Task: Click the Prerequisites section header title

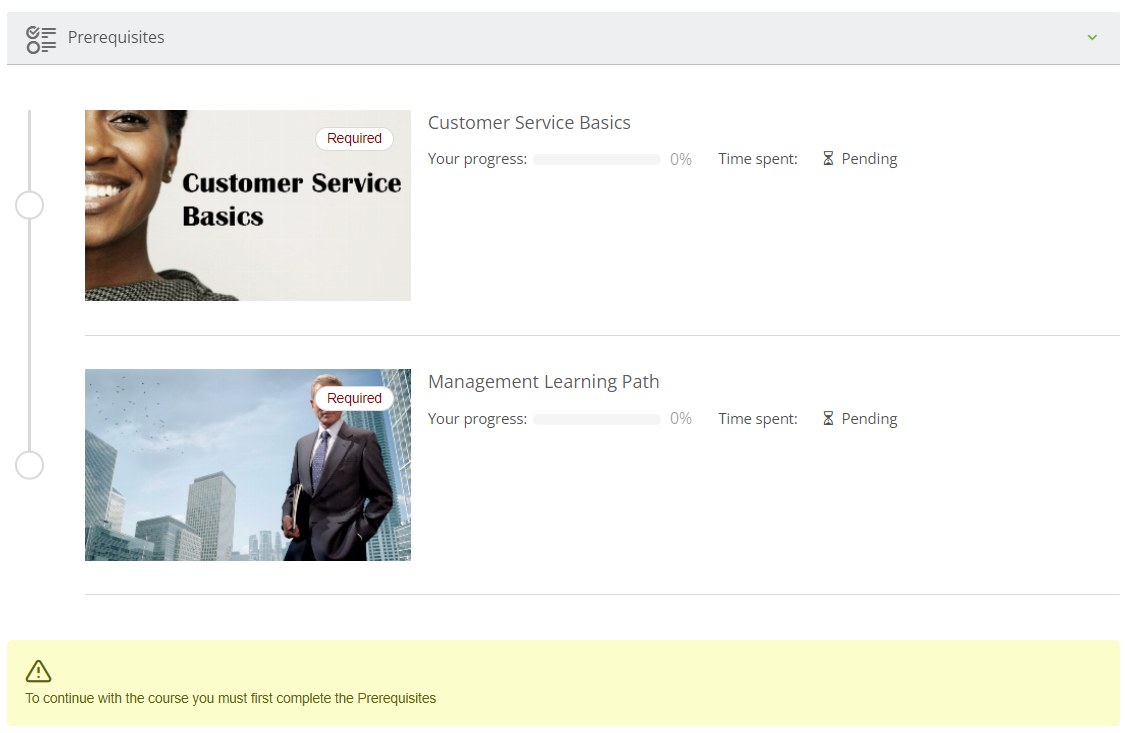Action: (116, 37)
